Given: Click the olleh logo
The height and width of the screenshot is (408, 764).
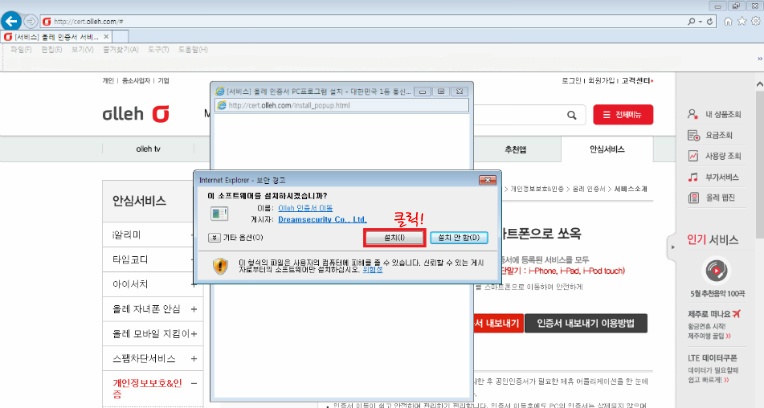Looking at the screenshot, I should click(135, 114).
